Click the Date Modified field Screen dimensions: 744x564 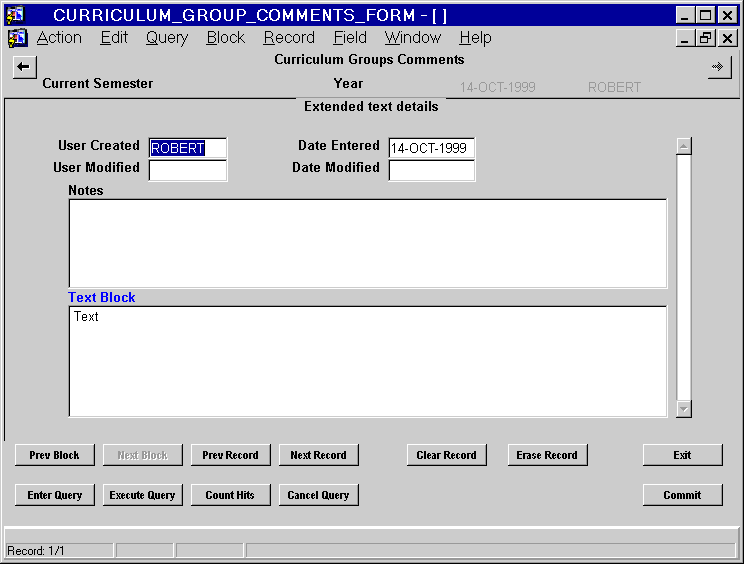432,170
